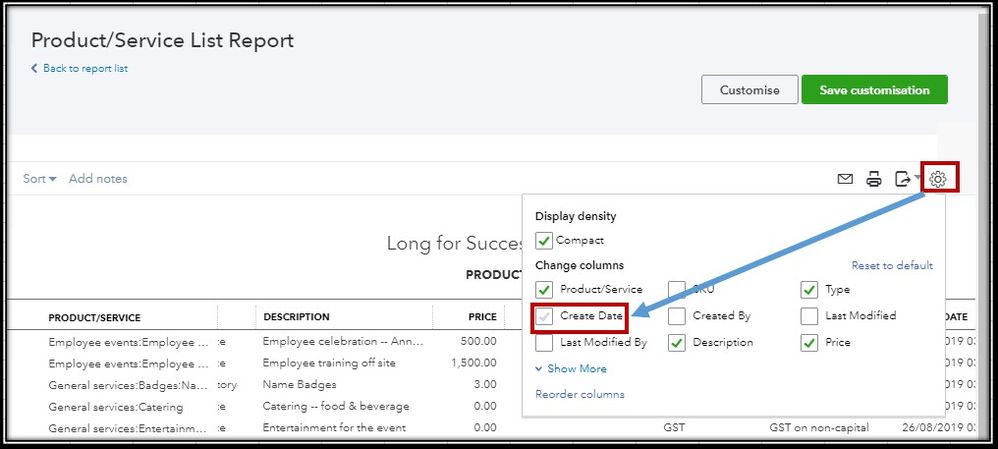Select the General services:Catering row

point(115,407)
